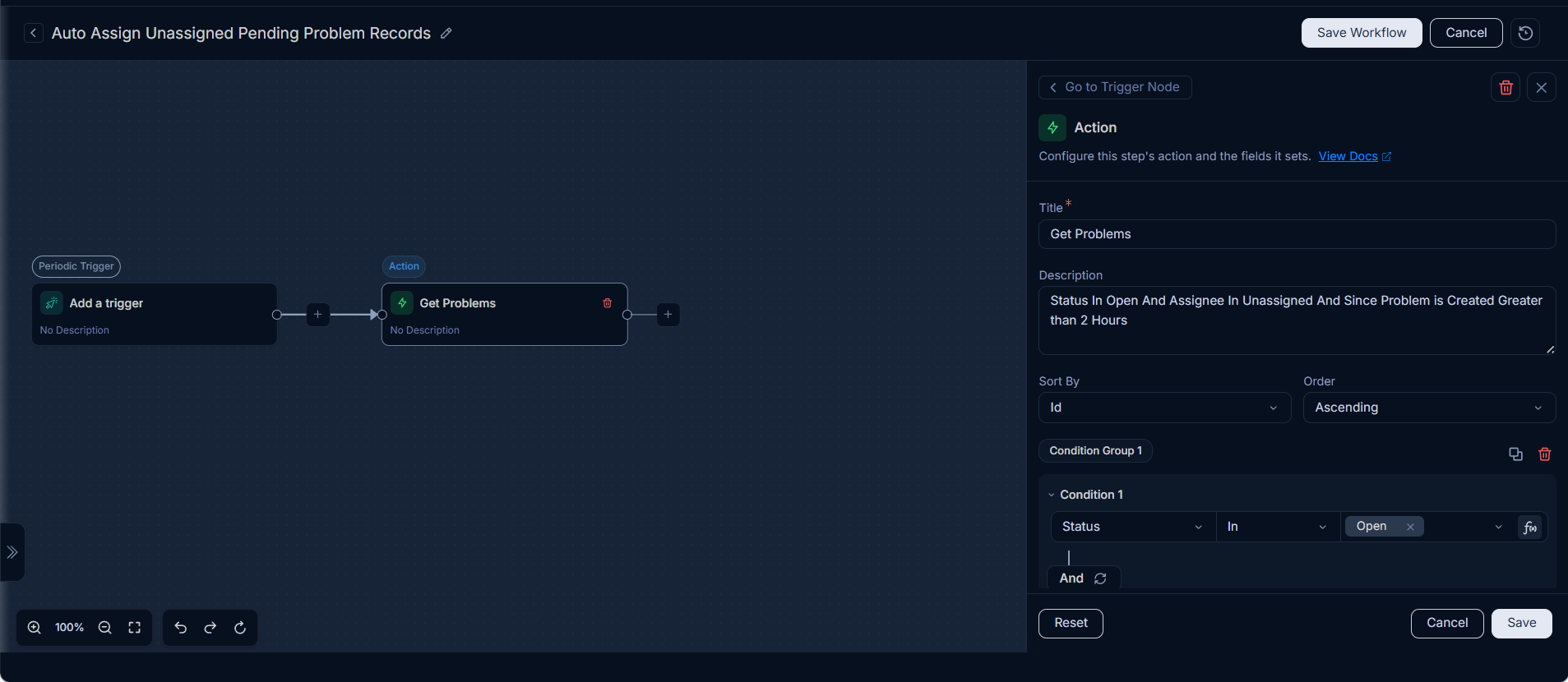Viewport: 1568px width, 682px height.
Task: Go to Trigger Node
Action: click(1115, 87)
